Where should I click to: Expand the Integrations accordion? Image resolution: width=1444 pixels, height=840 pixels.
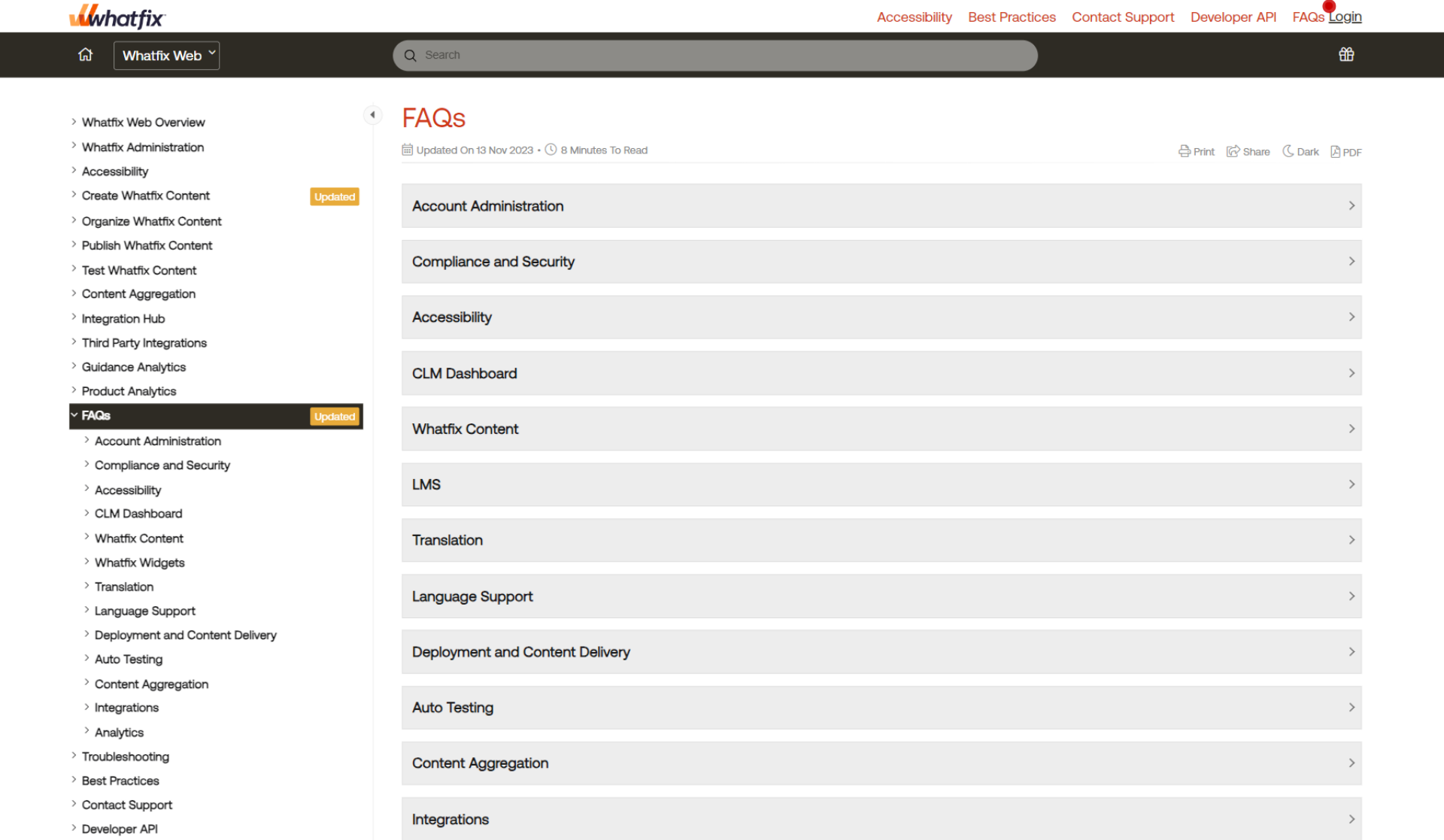tap(881, 819)
